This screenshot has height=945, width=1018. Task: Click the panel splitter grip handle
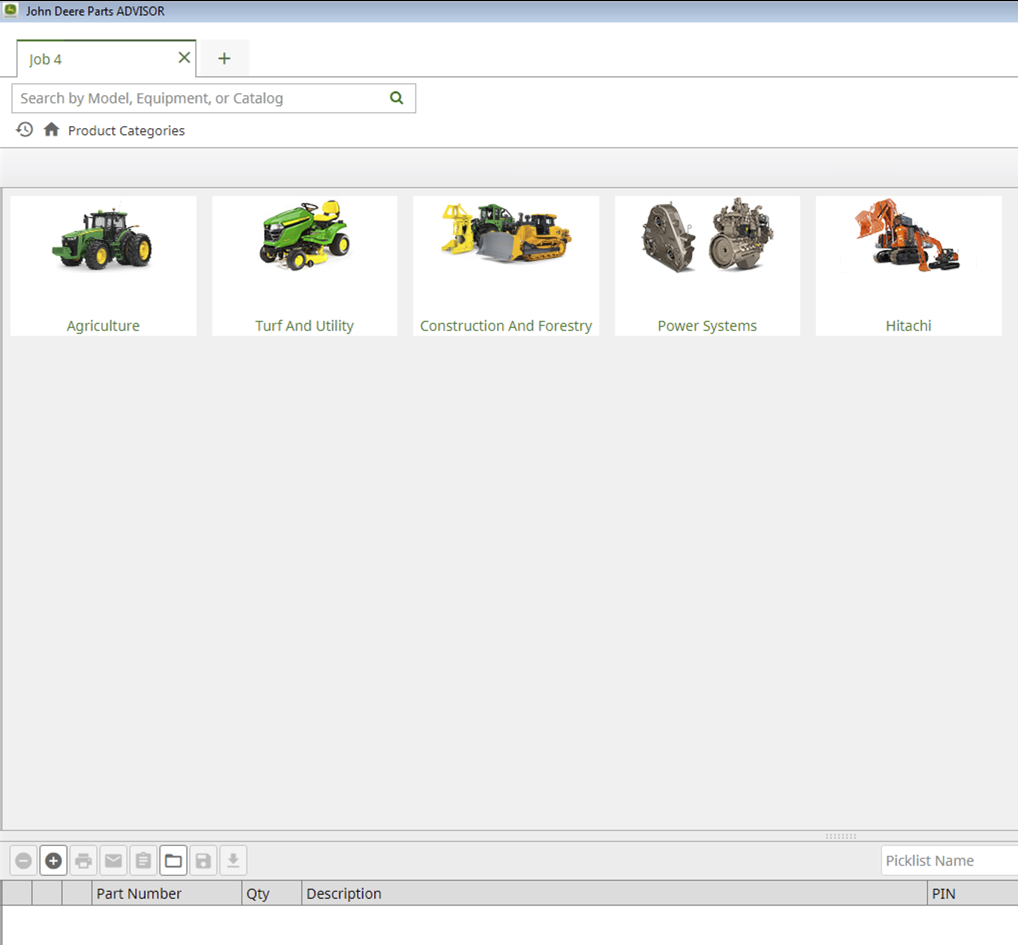coord(841,836)
